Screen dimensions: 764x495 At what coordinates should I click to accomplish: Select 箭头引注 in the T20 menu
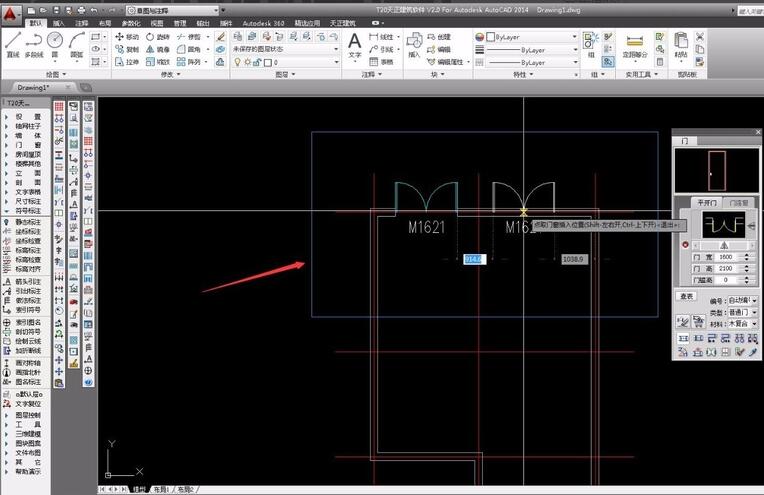(28, 282)
